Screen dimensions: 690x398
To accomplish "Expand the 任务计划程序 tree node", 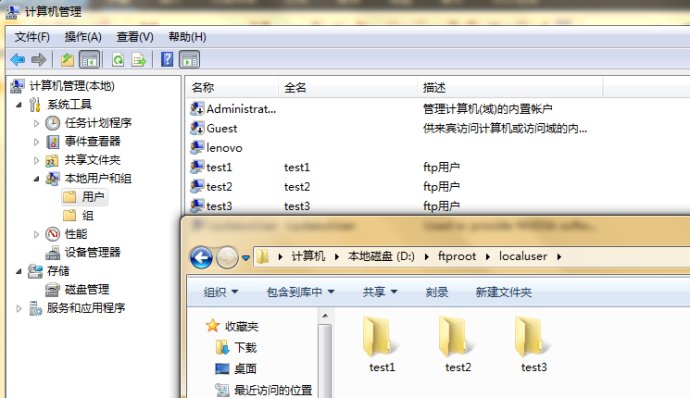I will coord(37,123).
